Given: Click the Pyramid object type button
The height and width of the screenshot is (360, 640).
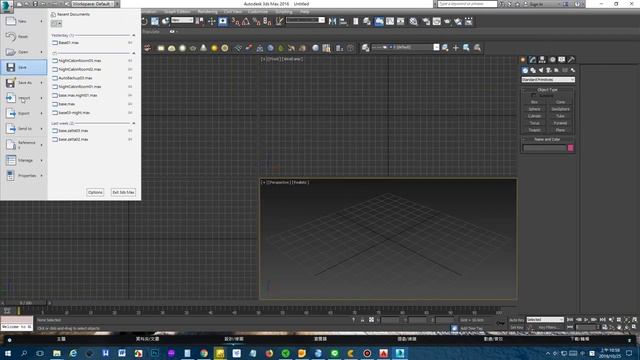Looking at the screenshot, I should coord(560,123).
